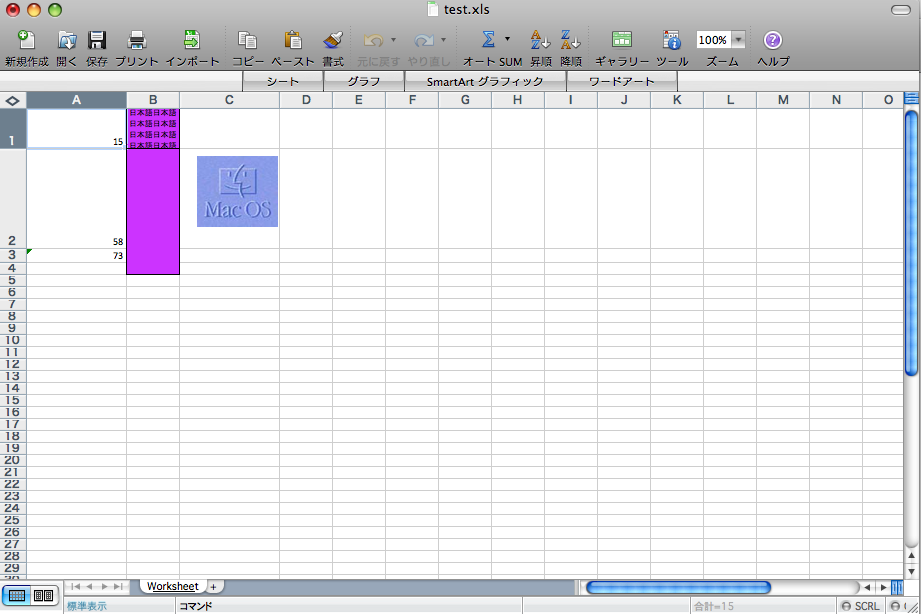This screenshot has height=614, width=921.
Task: Add a new sheet with the plus button
Action: [x=213, y=586]
